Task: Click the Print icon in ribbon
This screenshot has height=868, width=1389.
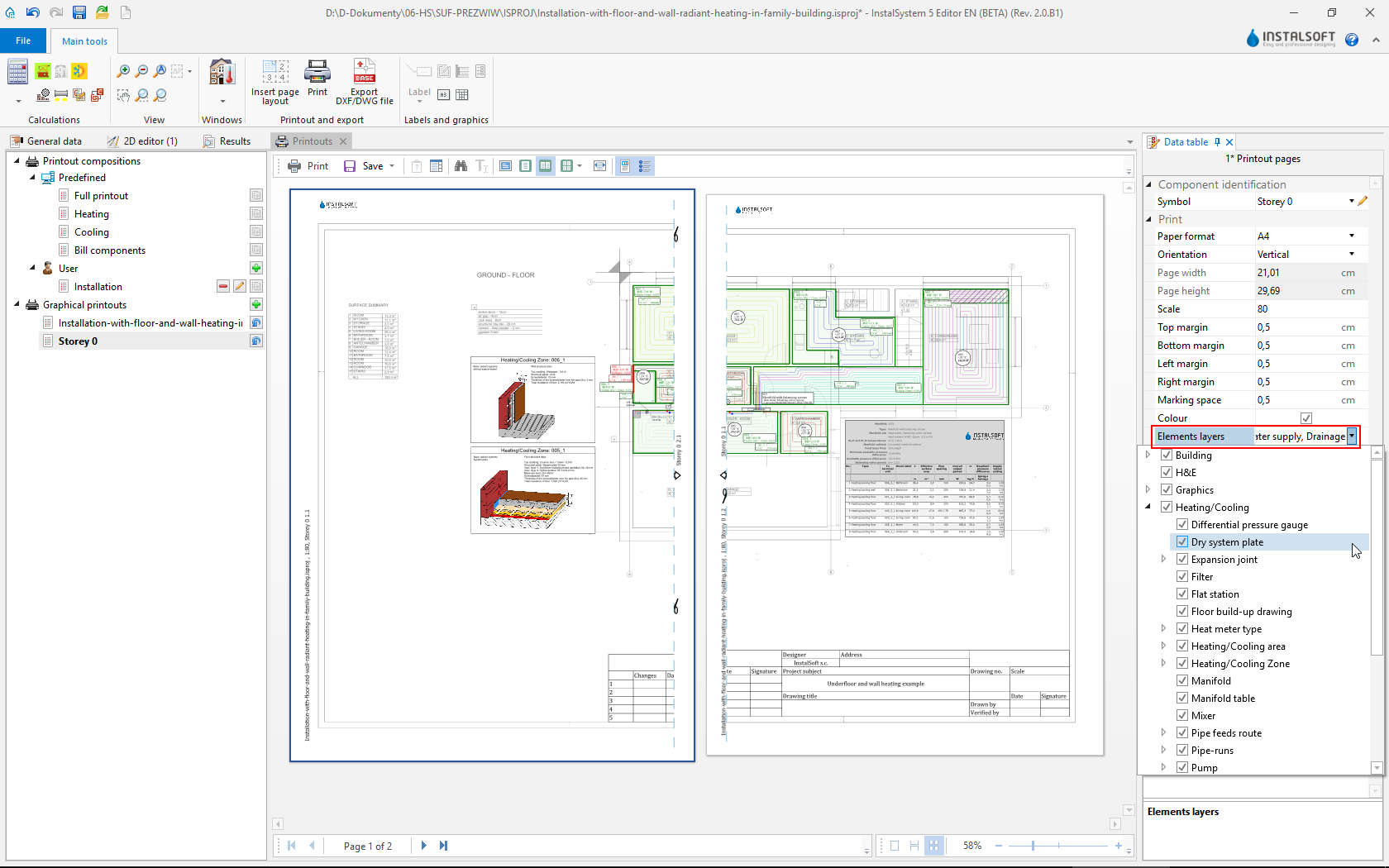Action: 317,73
